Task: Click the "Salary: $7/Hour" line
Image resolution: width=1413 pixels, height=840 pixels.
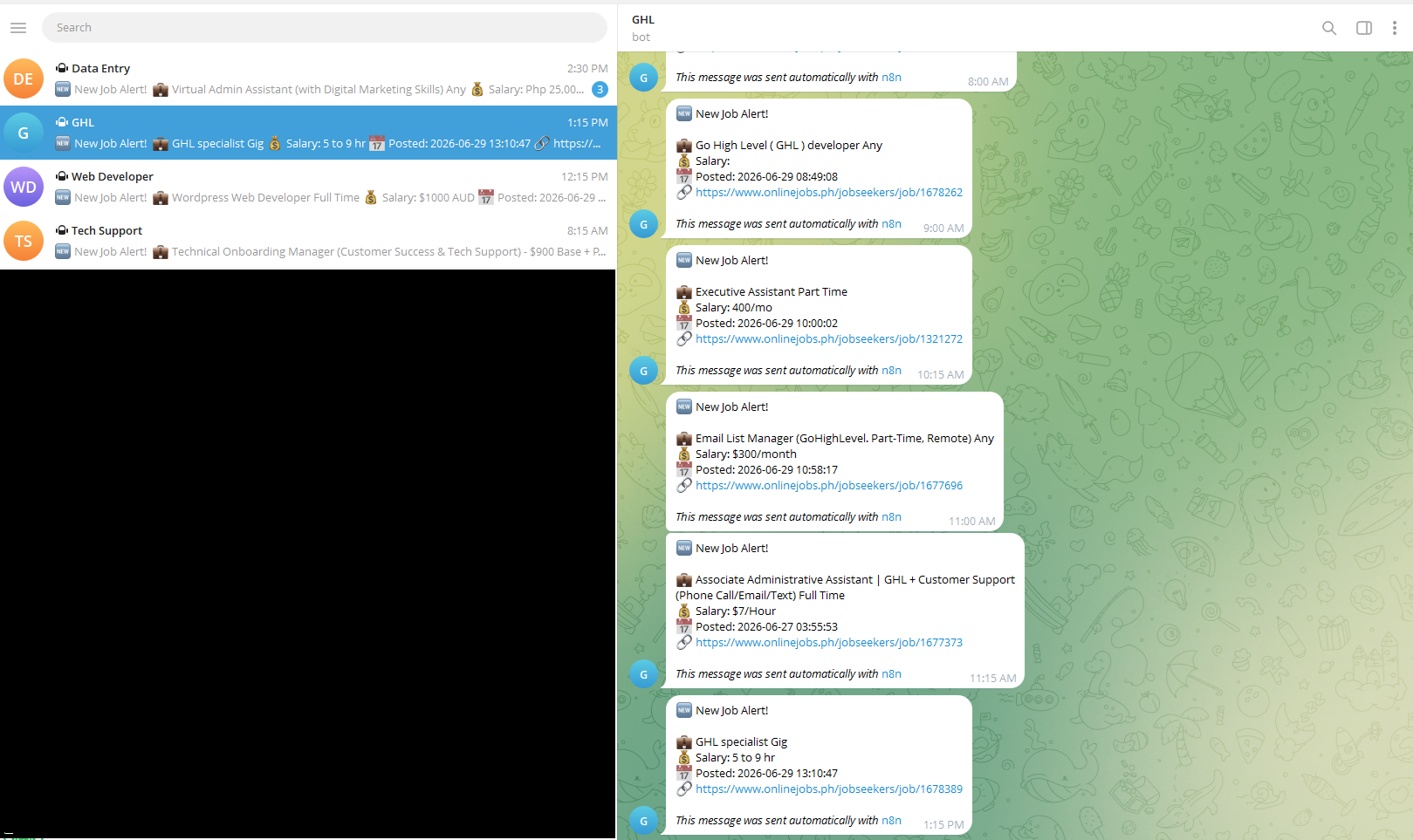Action: click(x=736, y=611)
